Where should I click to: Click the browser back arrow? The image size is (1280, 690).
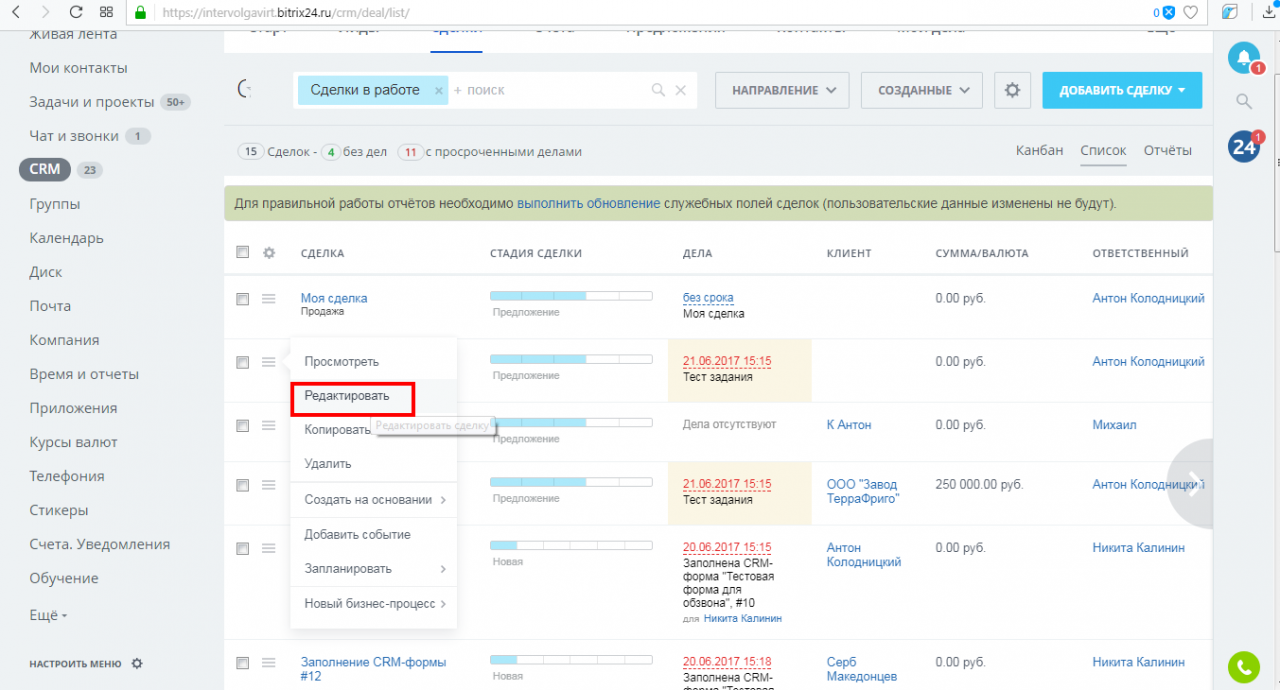pos(17,12)
